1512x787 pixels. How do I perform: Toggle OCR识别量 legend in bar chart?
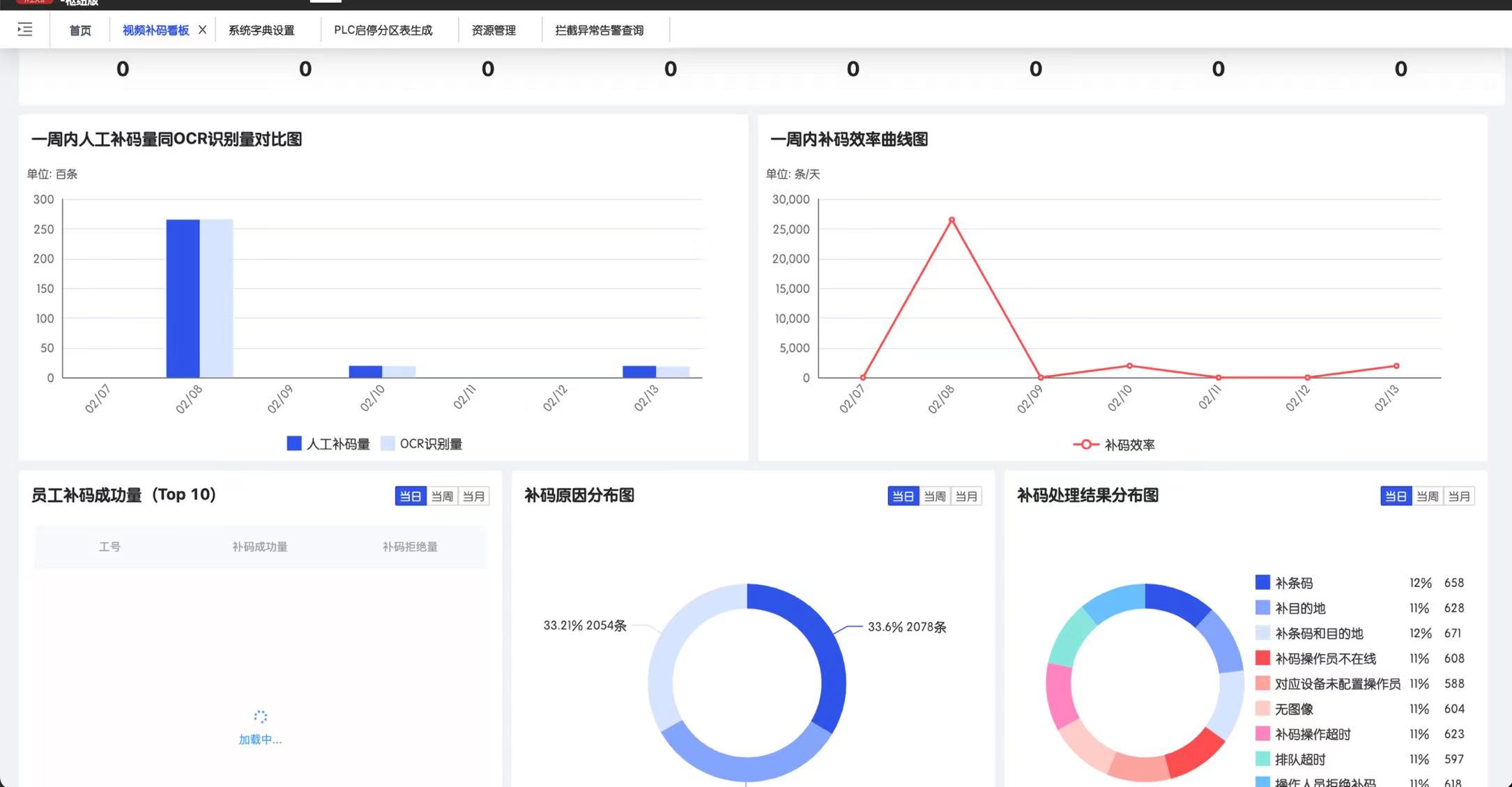click(x=422, y=444)
